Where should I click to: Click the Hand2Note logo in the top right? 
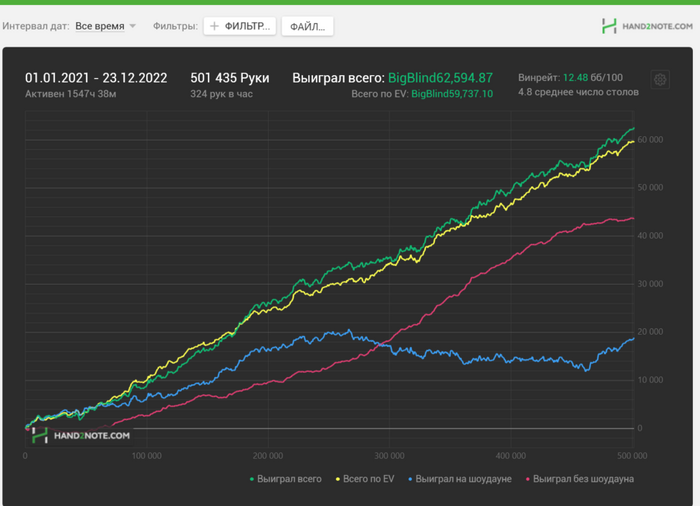point(646,26)
